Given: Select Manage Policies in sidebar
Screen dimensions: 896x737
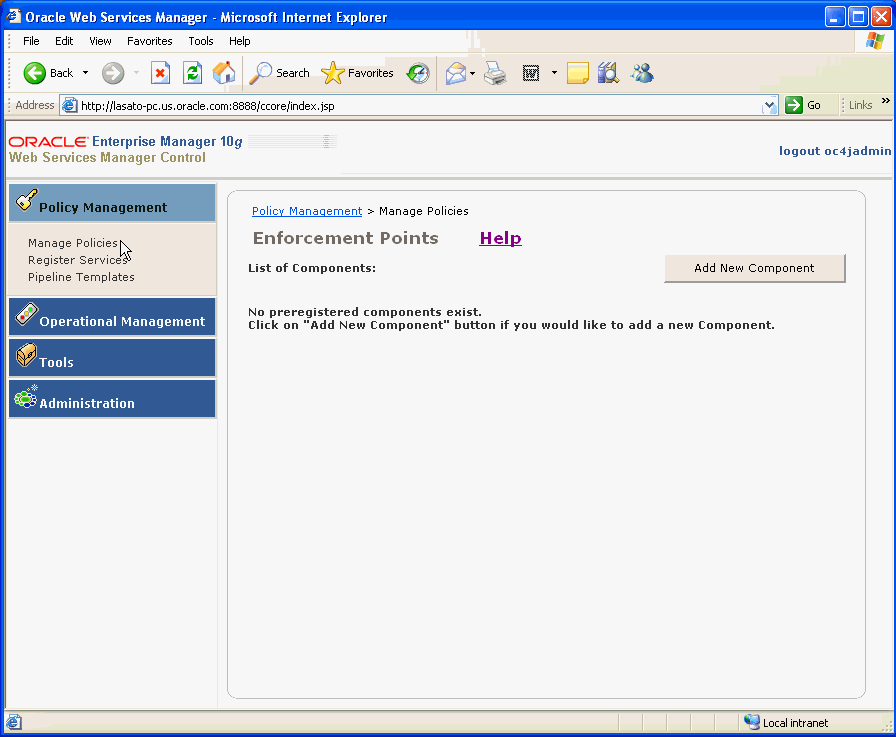Looking at the screenshot, I should (73, 243).
